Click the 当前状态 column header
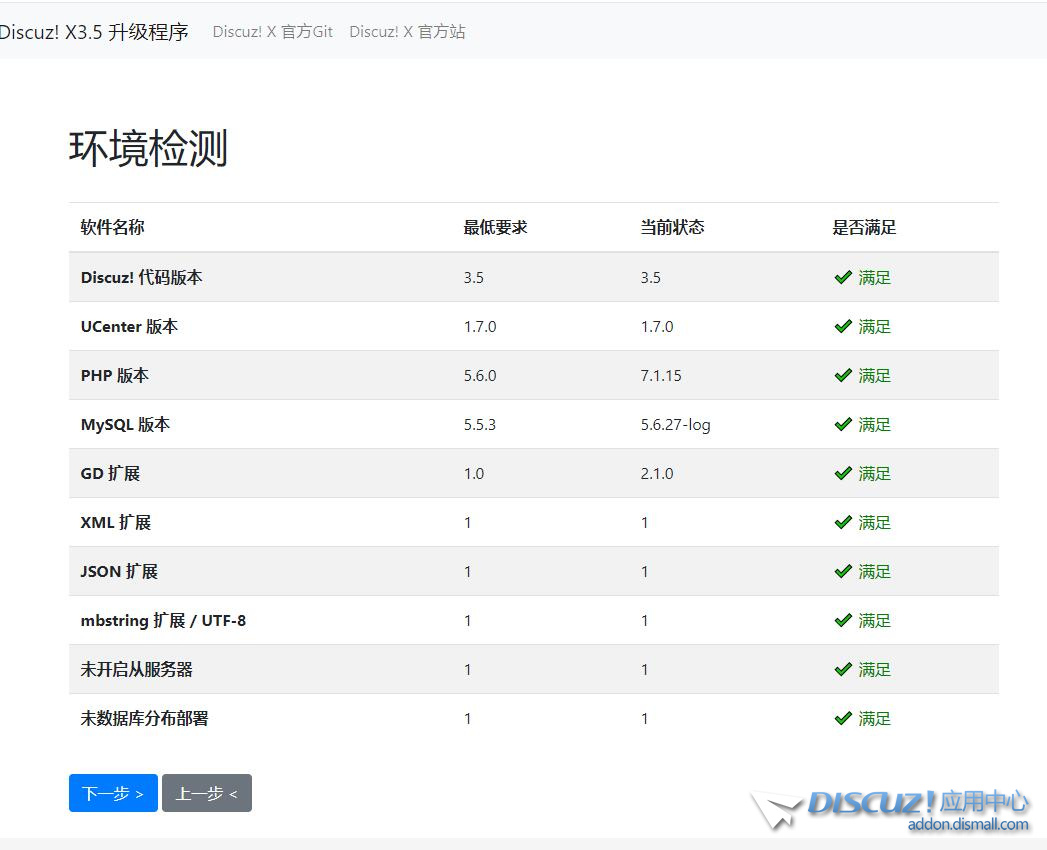The width and height of the screenshot is (1047, 850). 672,227
